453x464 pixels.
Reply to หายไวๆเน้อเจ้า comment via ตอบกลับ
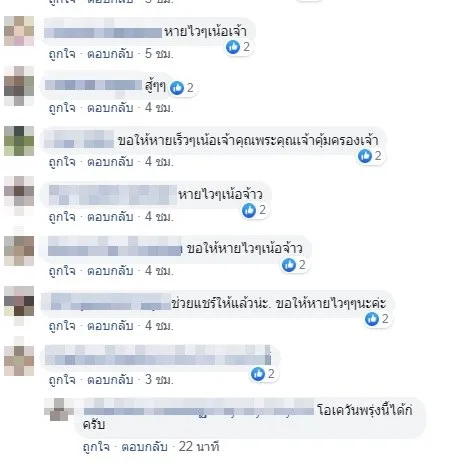click(x=110, y=54)
